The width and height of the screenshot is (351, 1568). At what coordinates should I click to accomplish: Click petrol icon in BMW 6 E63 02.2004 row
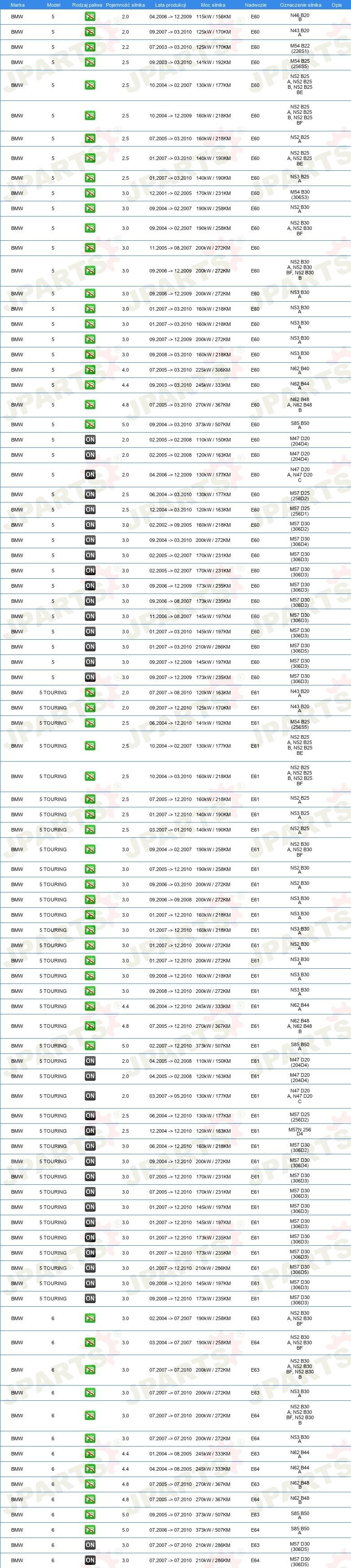pyautogui.click(x=90, y=1318)
